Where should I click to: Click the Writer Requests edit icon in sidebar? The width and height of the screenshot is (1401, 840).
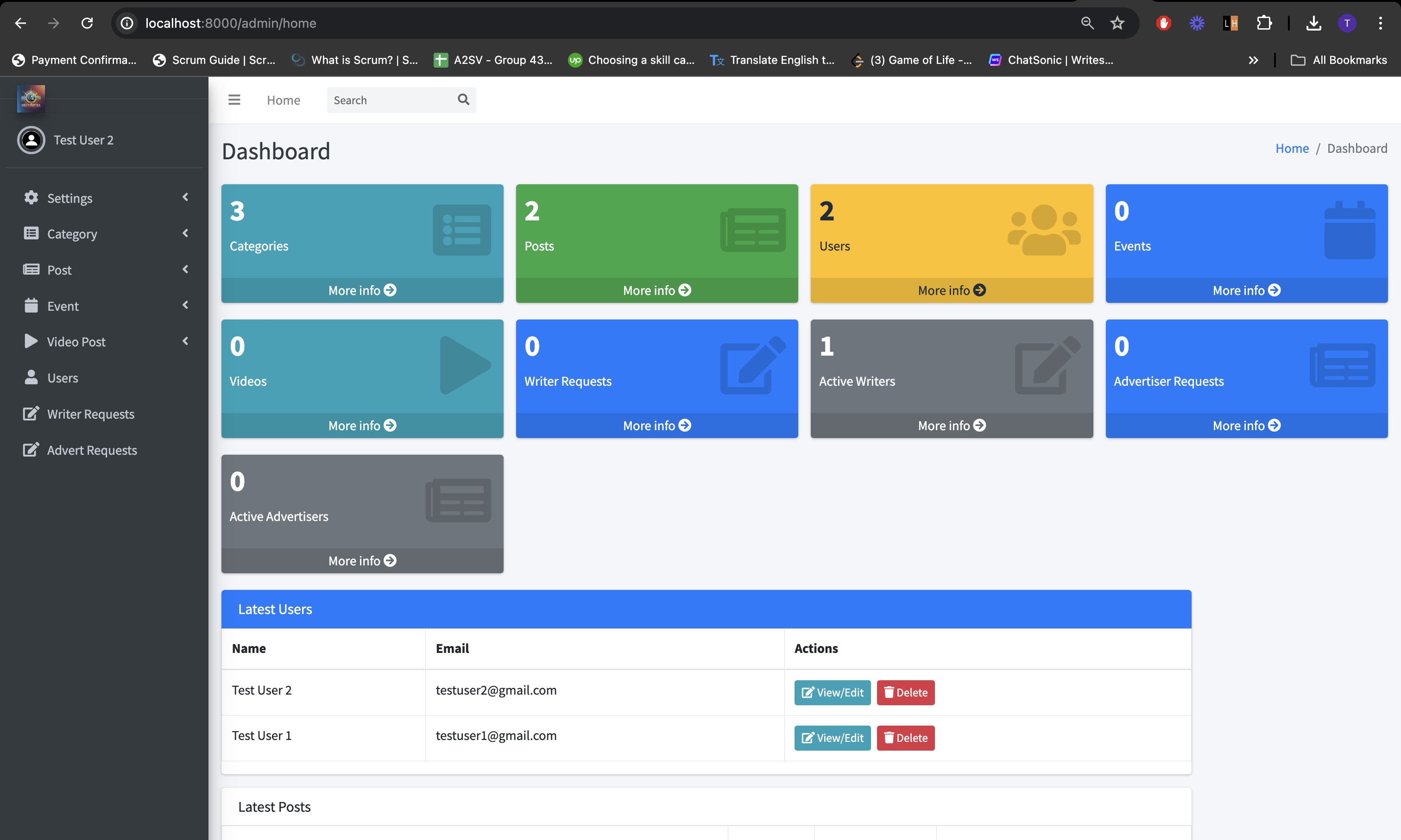click(x=31, y=414)
